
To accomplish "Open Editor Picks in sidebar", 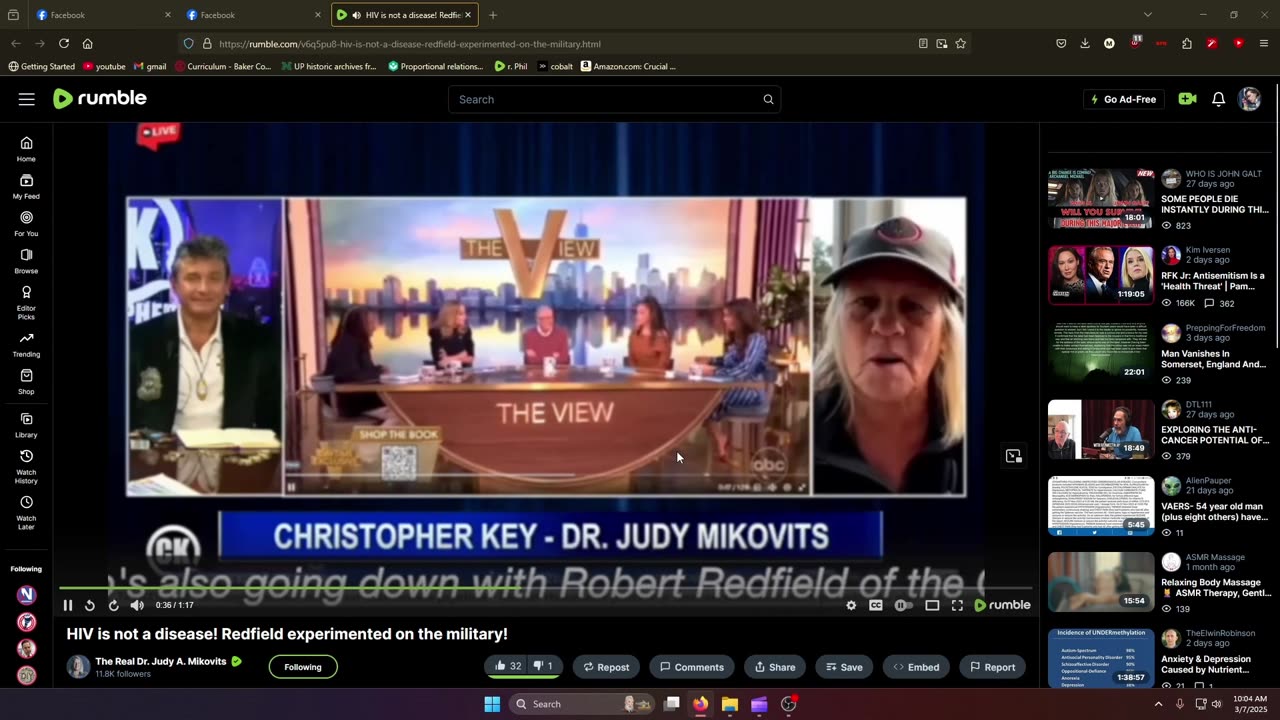I will (26, 303).
